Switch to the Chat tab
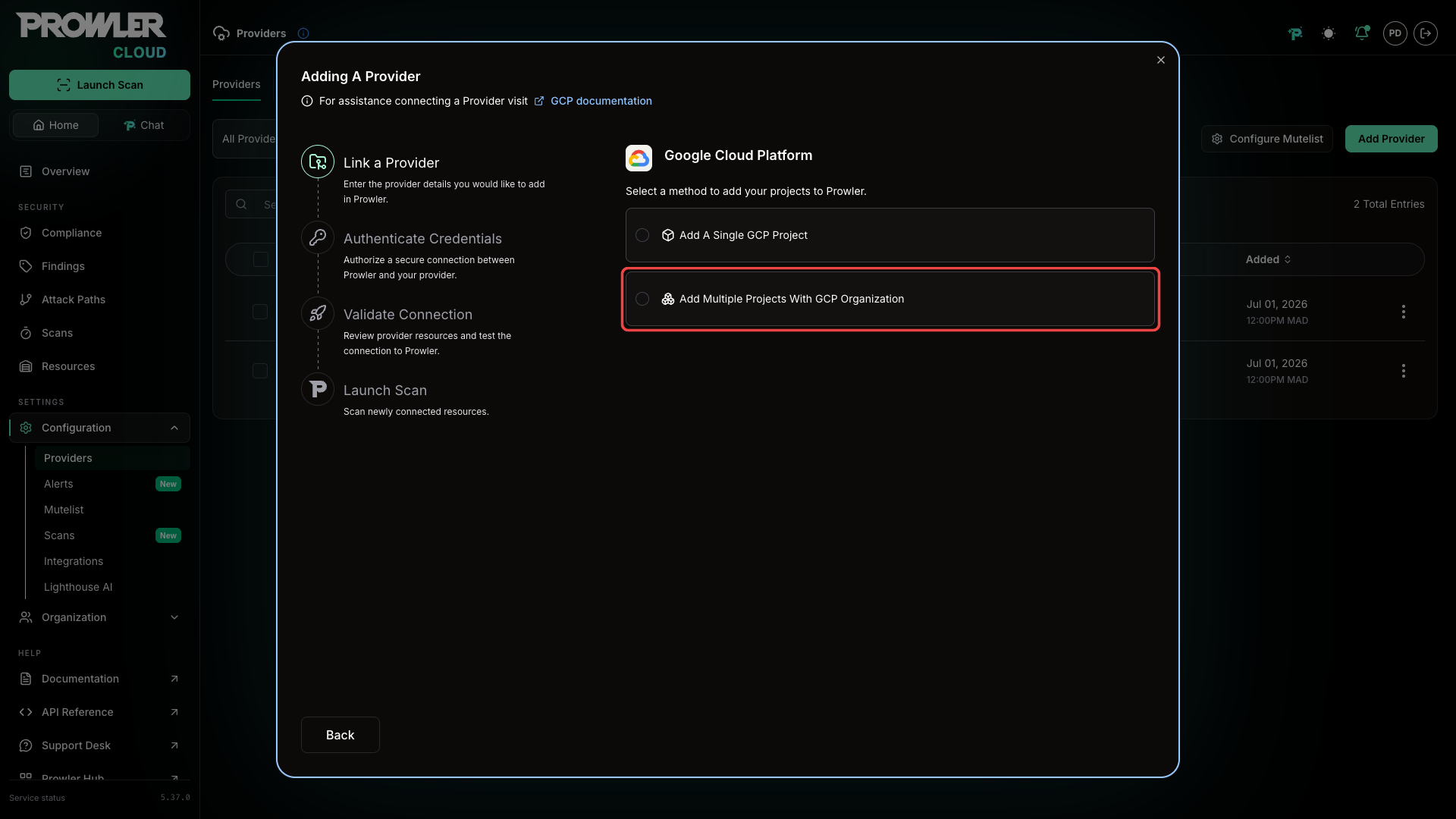Screen dimensions: 1456x819 (143, 125)
